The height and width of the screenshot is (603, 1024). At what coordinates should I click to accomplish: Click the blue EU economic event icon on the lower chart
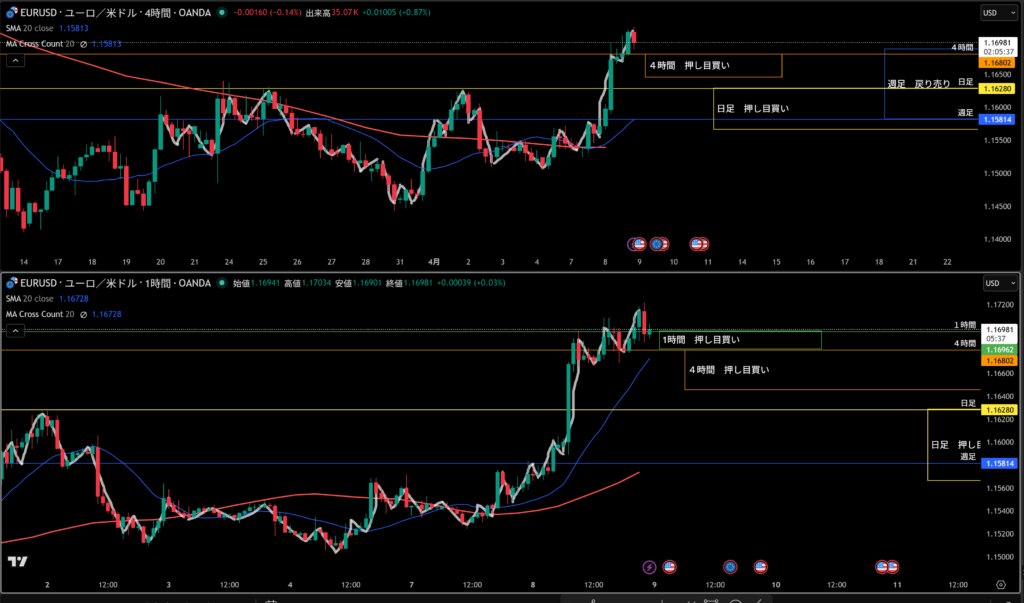point(730,567)
